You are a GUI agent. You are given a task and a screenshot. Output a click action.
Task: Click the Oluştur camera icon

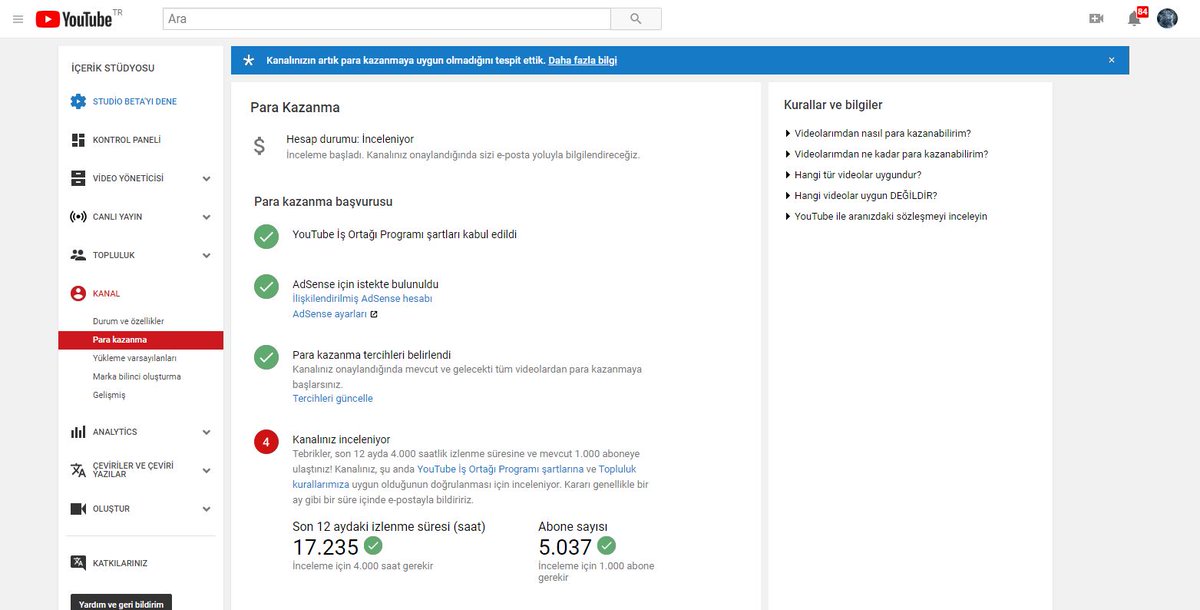coord(78,509)
